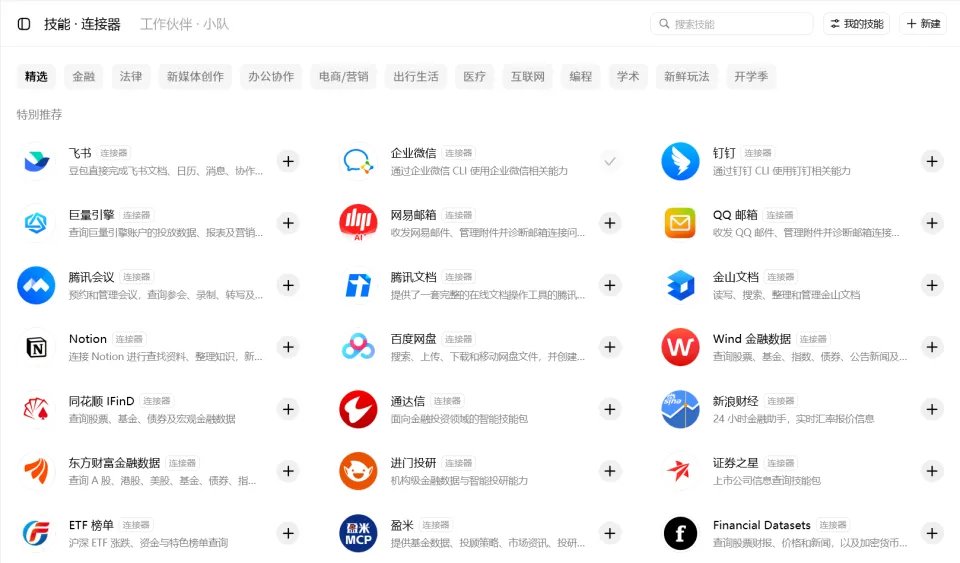The height and width of the screenshot is (563, 960).
Task: Focus the 搜索技能 search field
Action: pos(732,24)
